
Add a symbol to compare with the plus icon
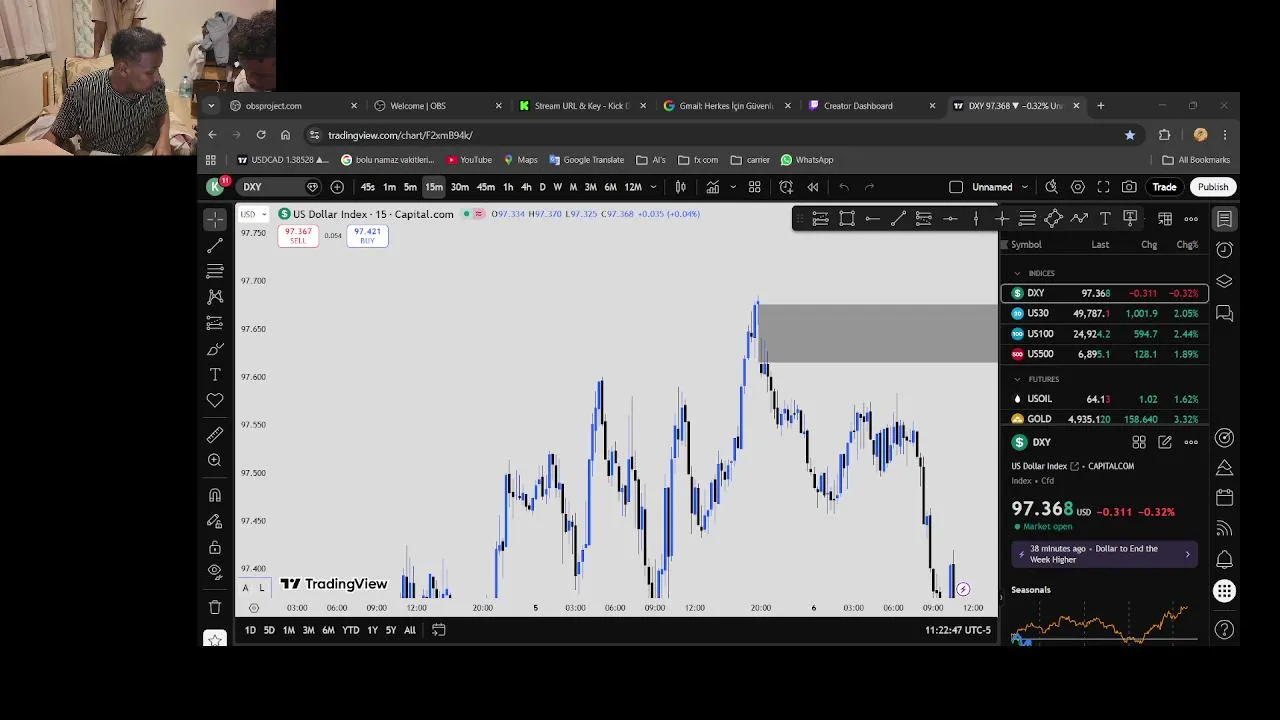(337, 187)
